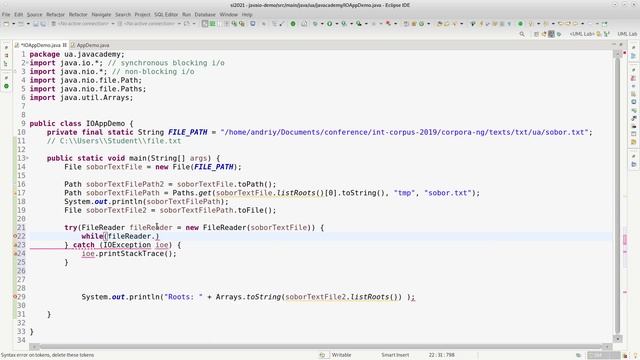This screenshot has width=640, height=360.
Task: Click the scroll-down arrow of vertical scrollbar
Action: 618,339
